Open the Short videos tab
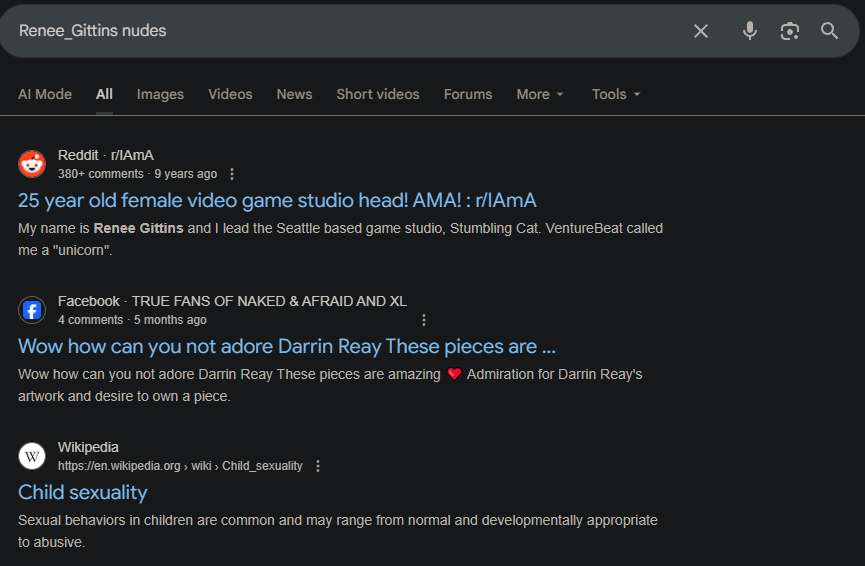This screenshot has height=566, width=865. [378, 94]
